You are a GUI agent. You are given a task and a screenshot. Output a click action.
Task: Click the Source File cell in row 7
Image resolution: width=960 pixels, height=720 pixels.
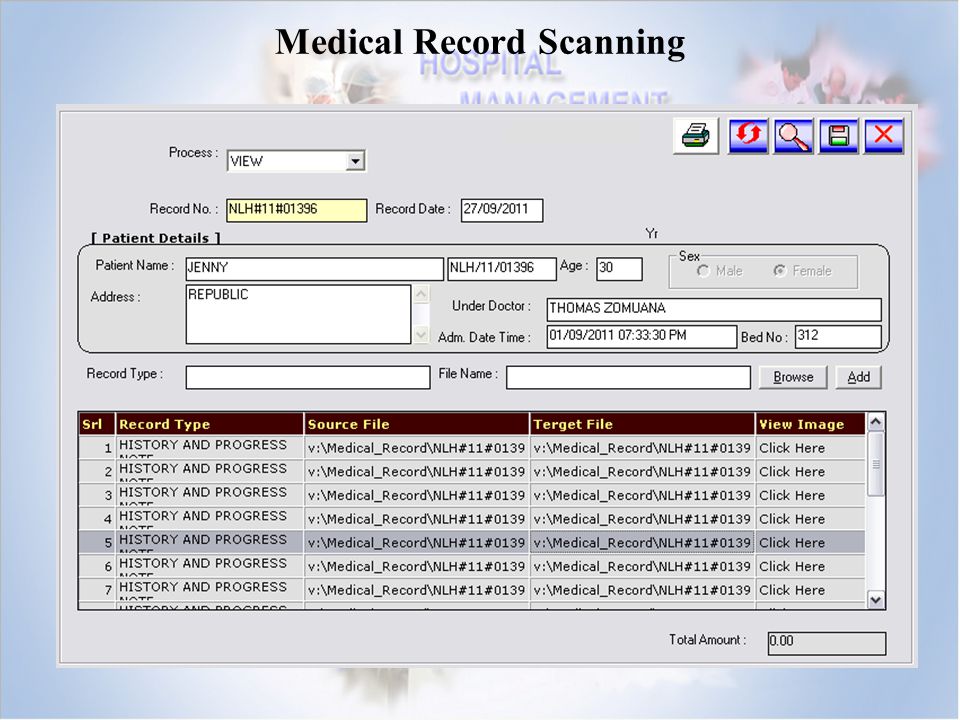click(x=416, y=590)
